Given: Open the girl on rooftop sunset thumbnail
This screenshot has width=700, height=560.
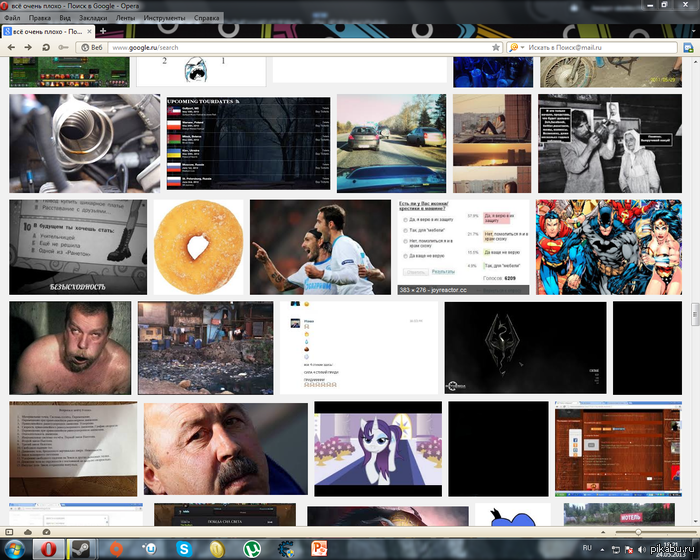Looking at the screenshot, I should pyautogui.click(x=492, y=143).
